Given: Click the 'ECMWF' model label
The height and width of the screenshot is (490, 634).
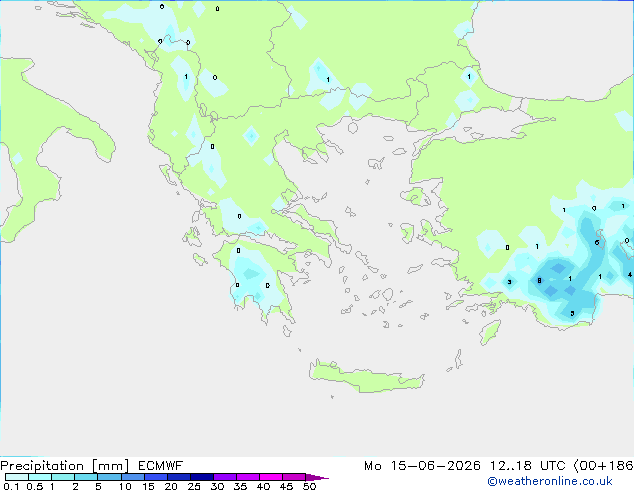Looking at the screenshot, I should [x=161, y=466].
